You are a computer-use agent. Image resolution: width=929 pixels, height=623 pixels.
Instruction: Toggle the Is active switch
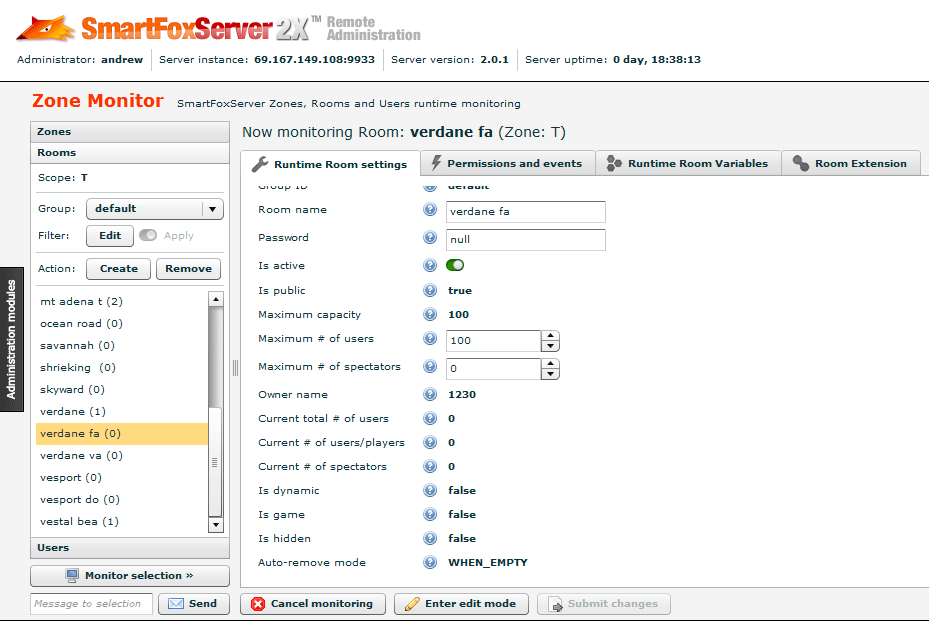pos(455,266)
